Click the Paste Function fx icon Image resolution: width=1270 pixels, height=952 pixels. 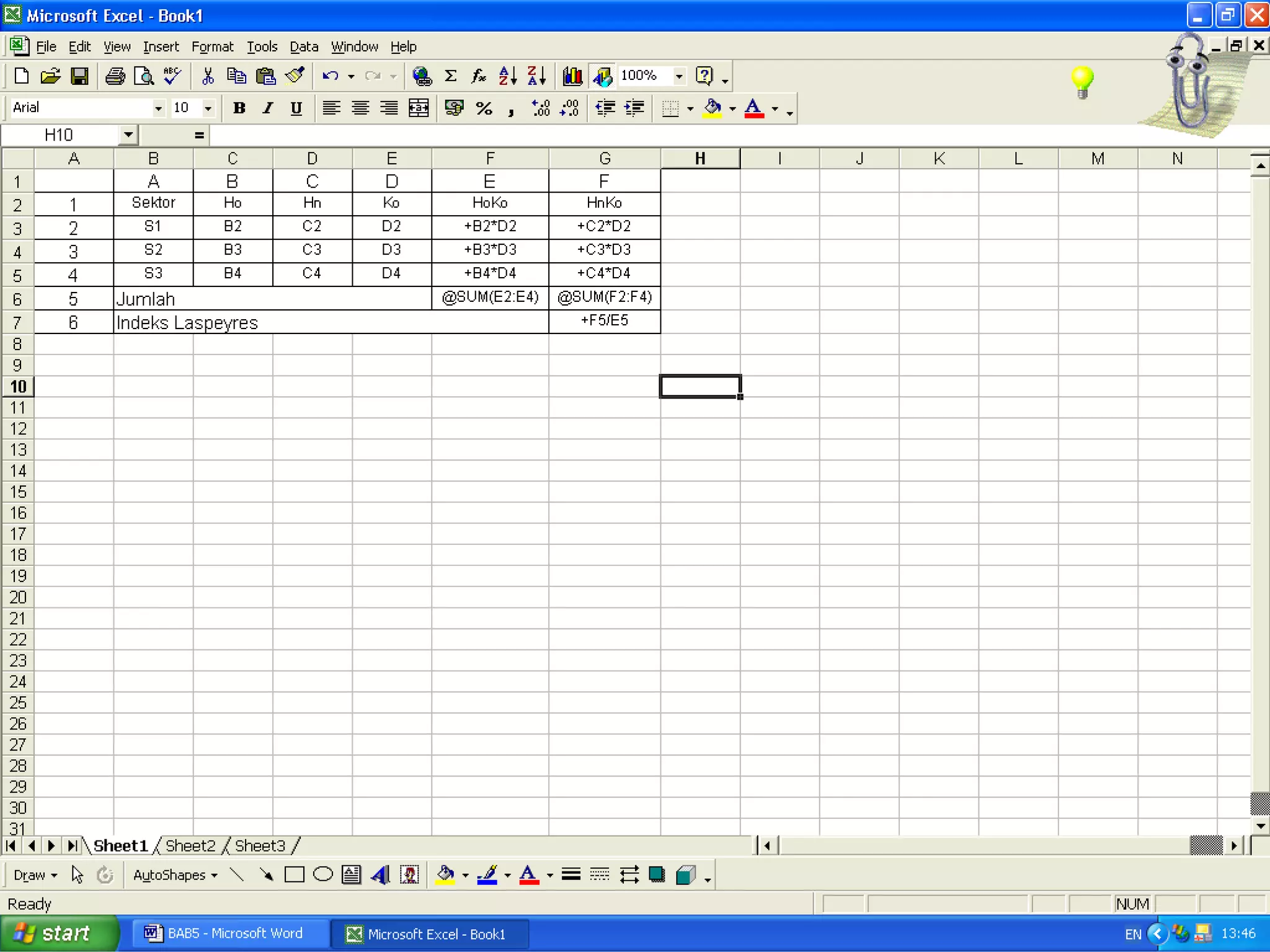click(x=478, y=76)
